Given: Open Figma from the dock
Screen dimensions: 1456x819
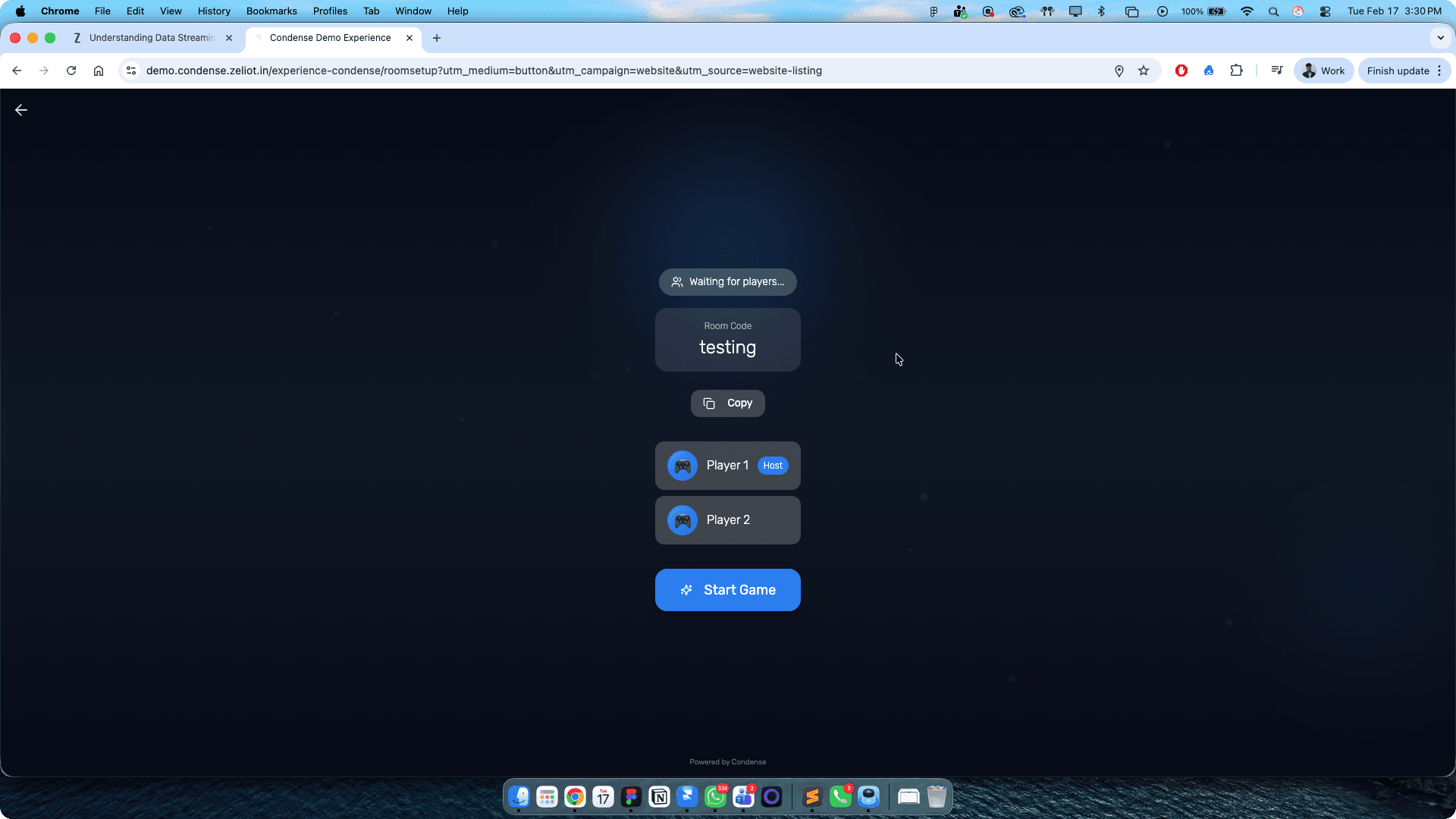Looking at the screenshot, I should pyautogui.click(x=631, y=797).
